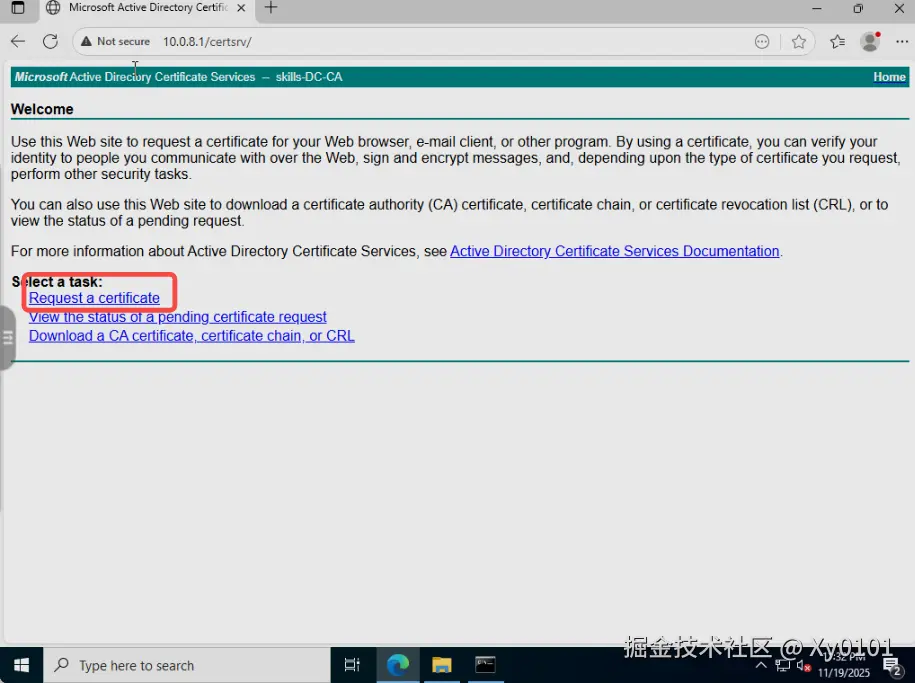Click the muted volume tray icon
The image size is (915, 683).
coord(804,666)
